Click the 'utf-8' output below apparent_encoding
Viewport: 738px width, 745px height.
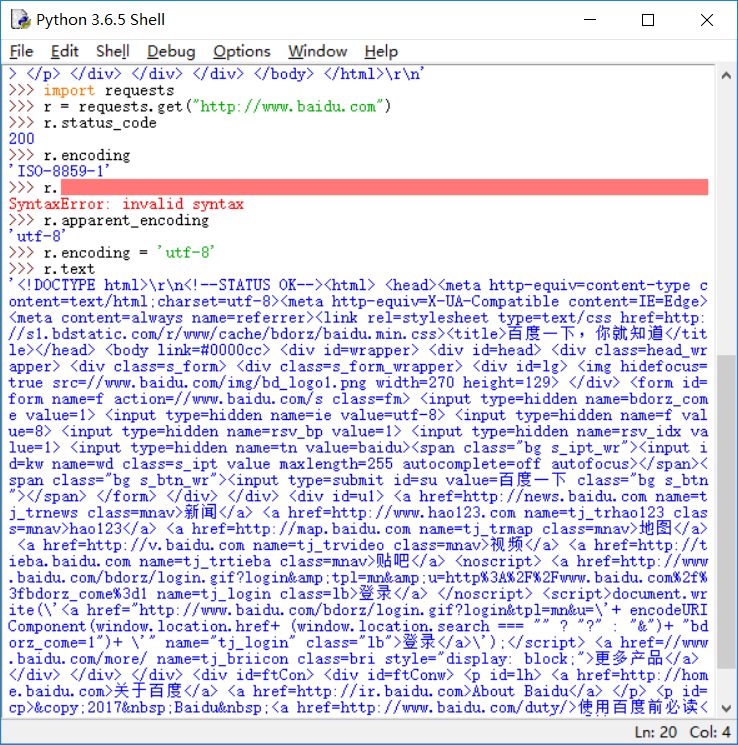pyautogui.click(x=38, y=236)
